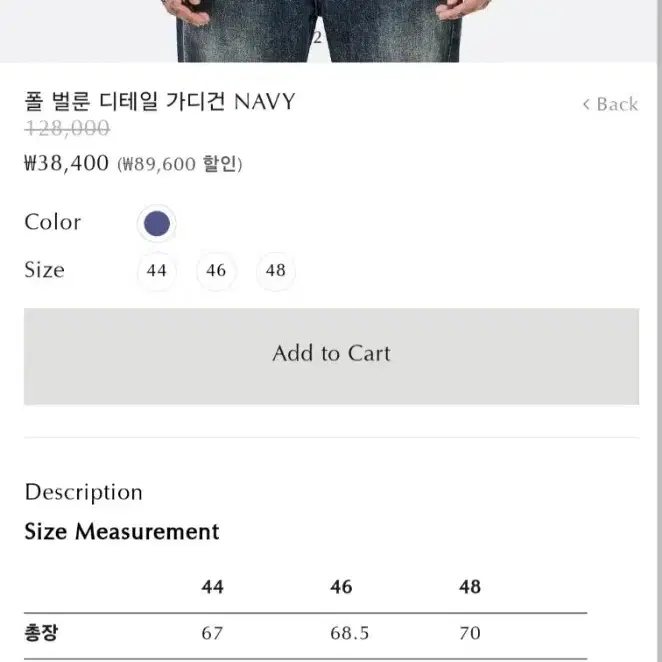Choose size 46 option
Viewport: 662px width, 662px height.
216,271
